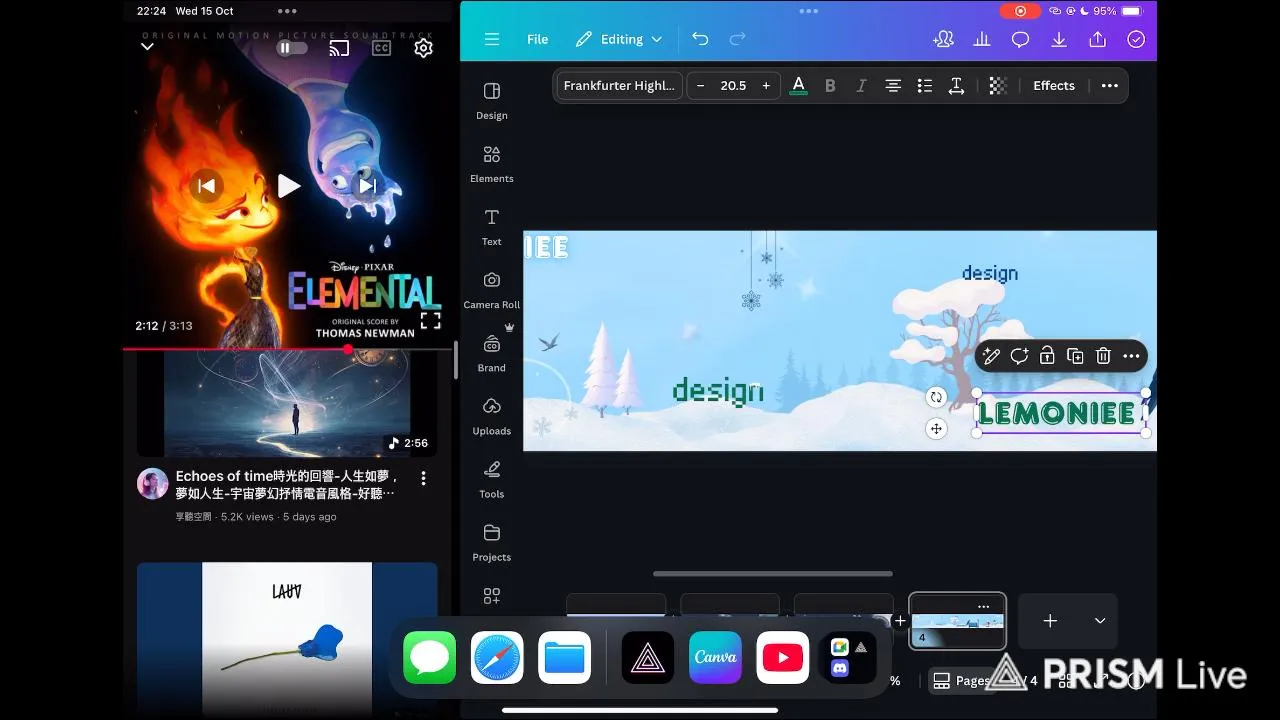Decrease font size with minus button

(x=700, y=86)
